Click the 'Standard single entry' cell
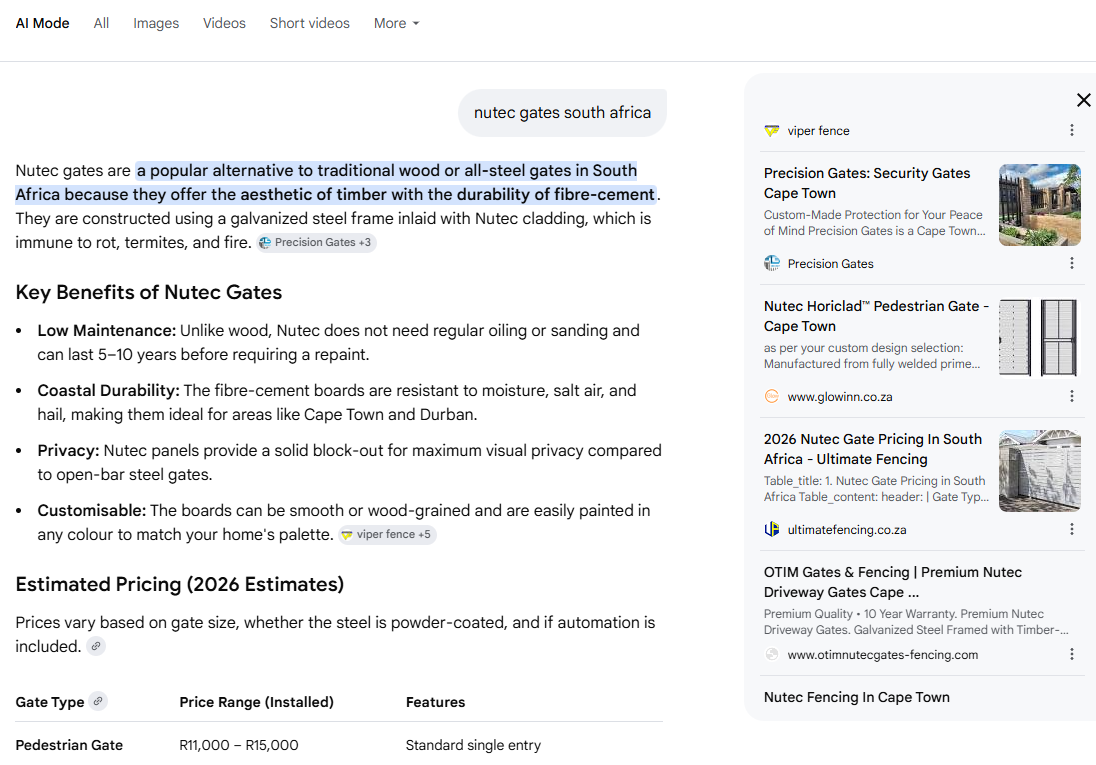Viewport: 1096px width, 765px height. click(x=473, y=745)
